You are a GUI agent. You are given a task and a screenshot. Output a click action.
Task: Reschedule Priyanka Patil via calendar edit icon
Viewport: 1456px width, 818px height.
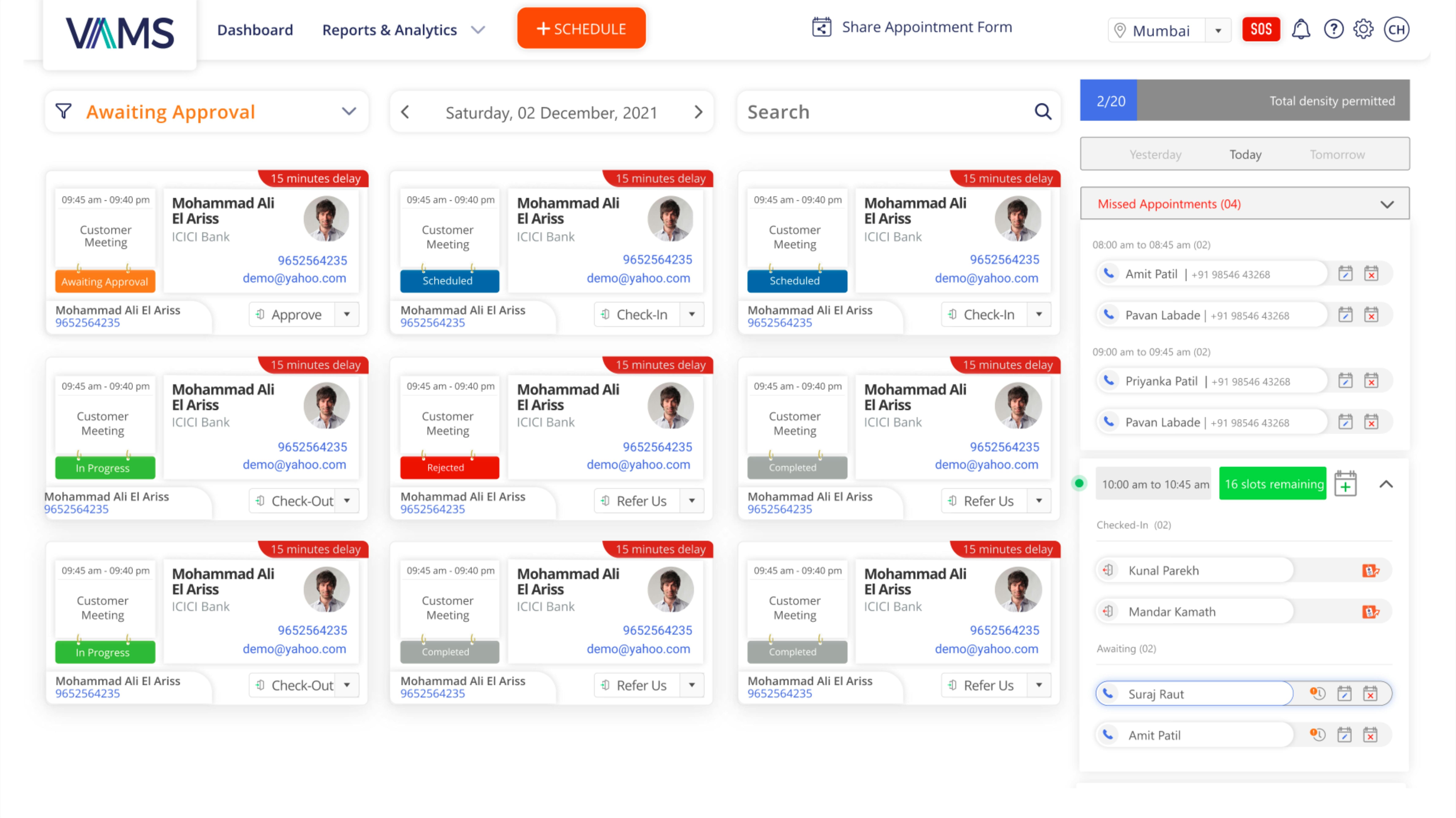pyautogui.click(x=1346, y=380)
